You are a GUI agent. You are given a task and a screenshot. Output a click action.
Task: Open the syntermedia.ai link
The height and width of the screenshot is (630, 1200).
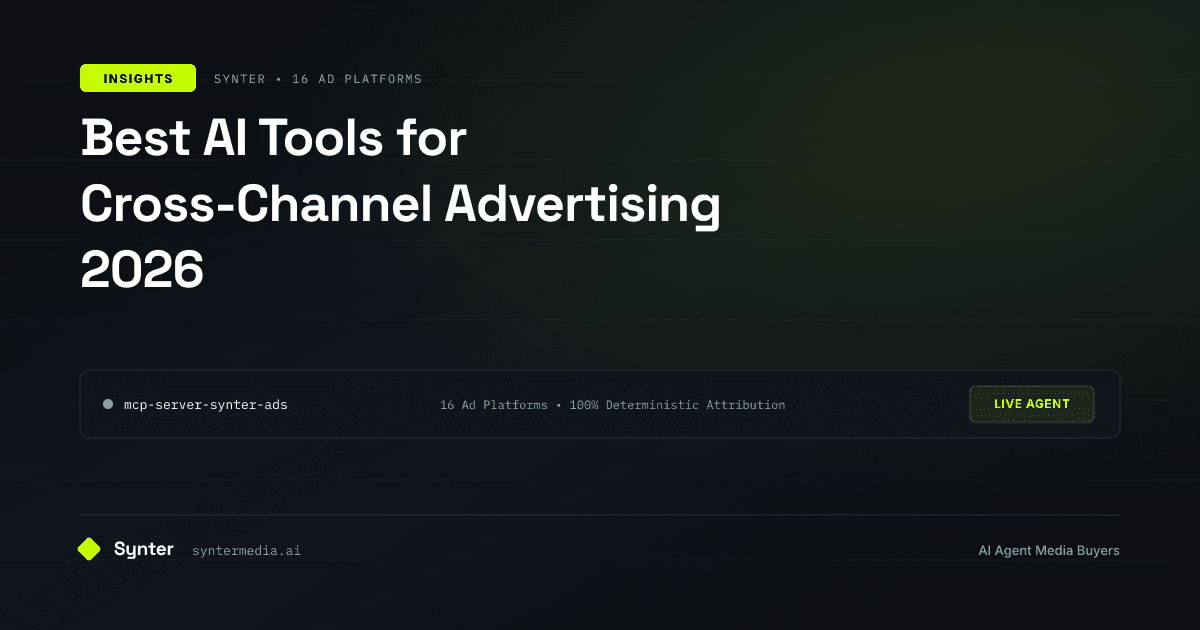246,550
